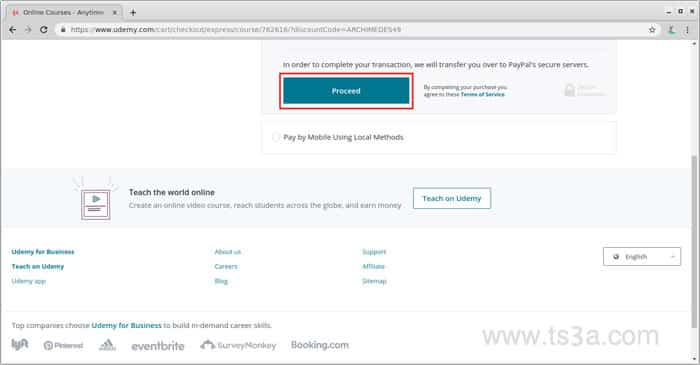Open the Affiliate link

click(373, 266)
